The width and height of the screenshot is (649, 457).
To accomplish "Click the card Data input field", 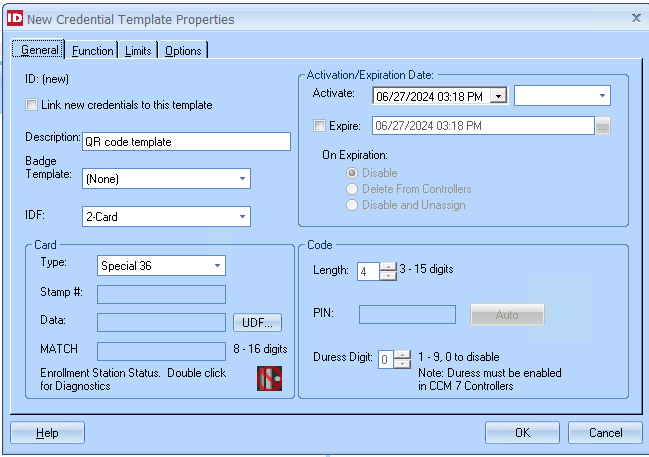I will click(161, 322).
